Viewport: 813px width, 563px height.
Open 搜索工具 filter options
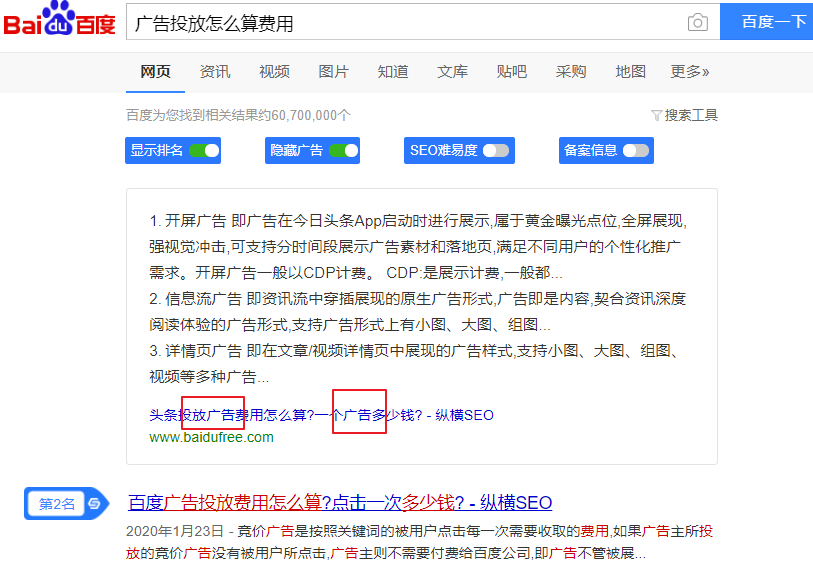pyautogui.click(x=691, y=115)
